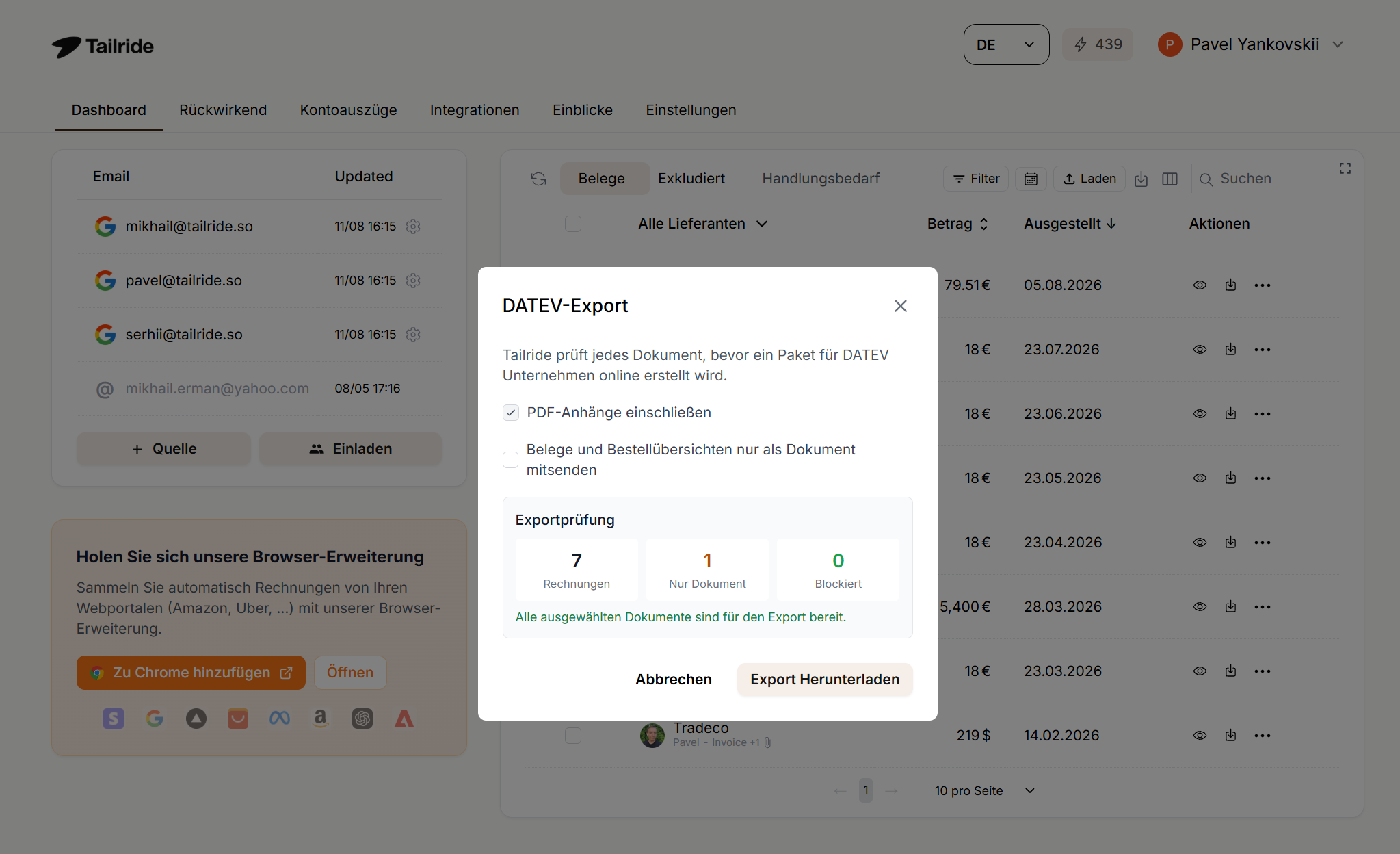
Task: Open the Filter options
Action: click(976, 179)
